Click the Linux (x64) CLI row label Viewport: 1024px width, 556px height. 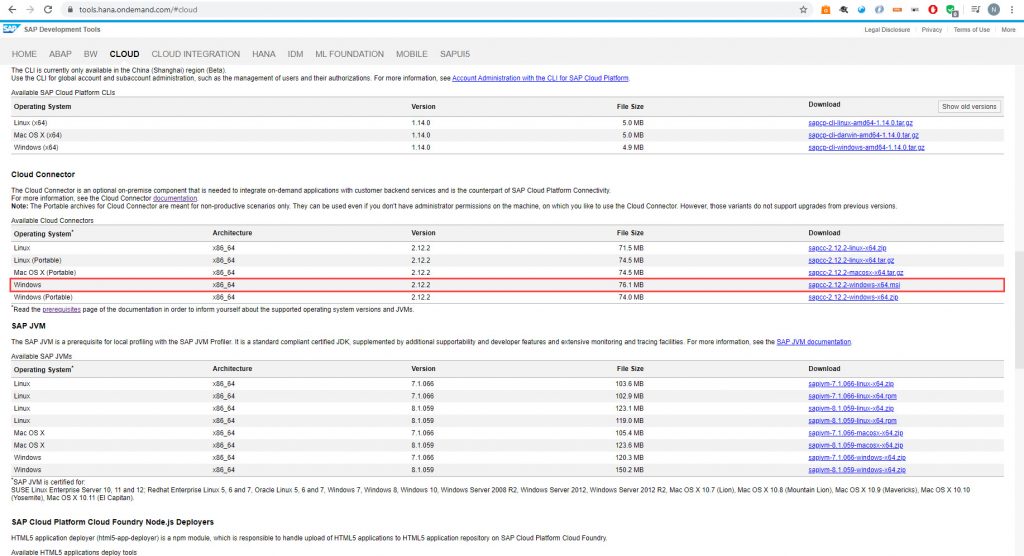pyautogui.click(x=30, y=123)
